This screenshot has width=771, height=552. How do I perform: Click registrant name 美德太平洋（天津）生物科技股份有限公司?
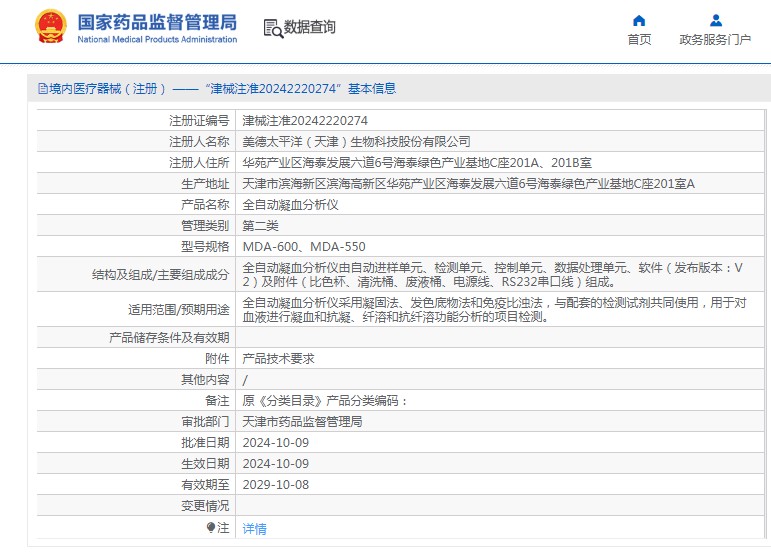tap(356, 141)
